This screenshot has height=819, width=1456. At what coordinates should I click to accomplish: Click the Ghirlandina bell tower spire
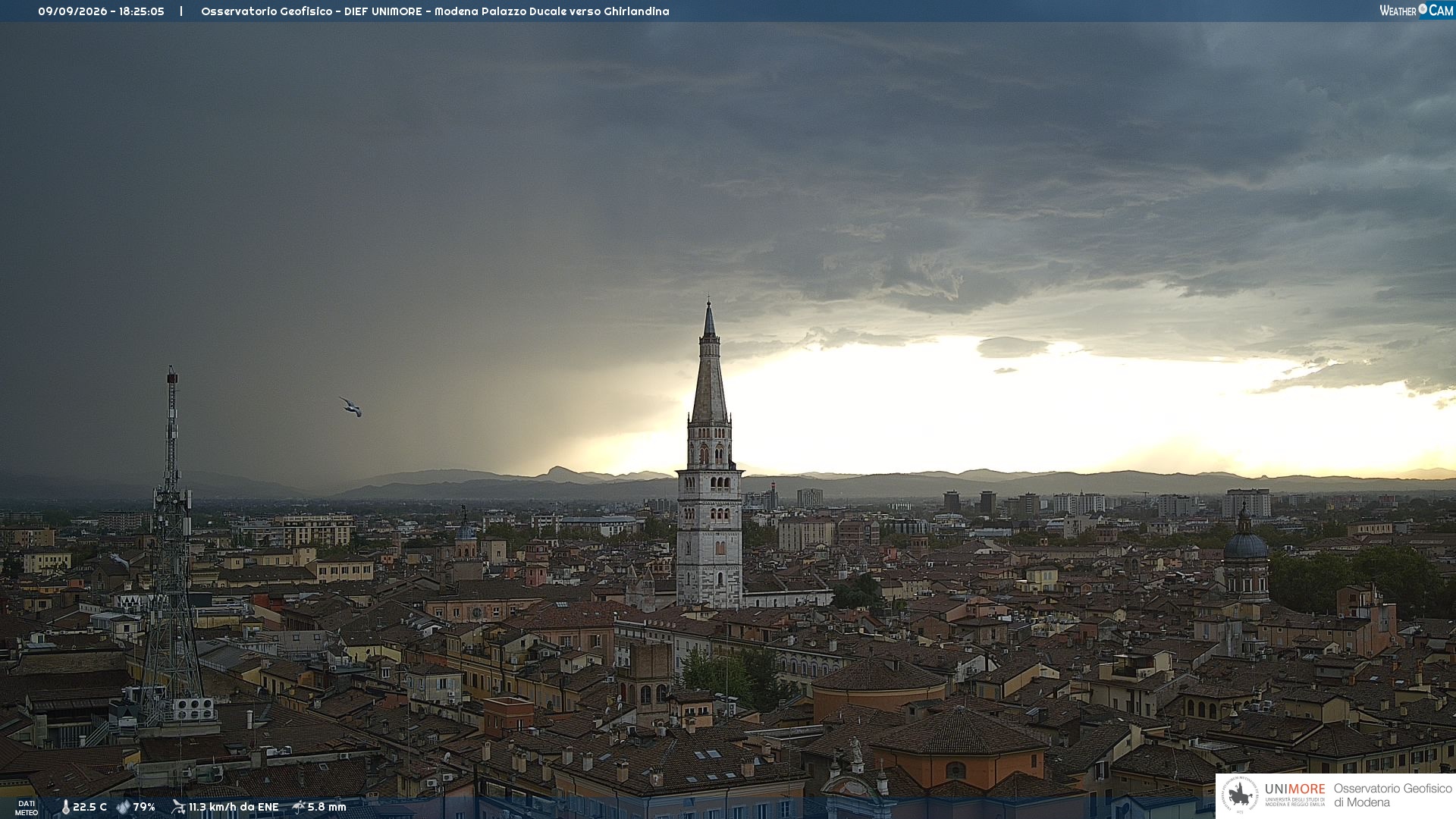point(709,364)
